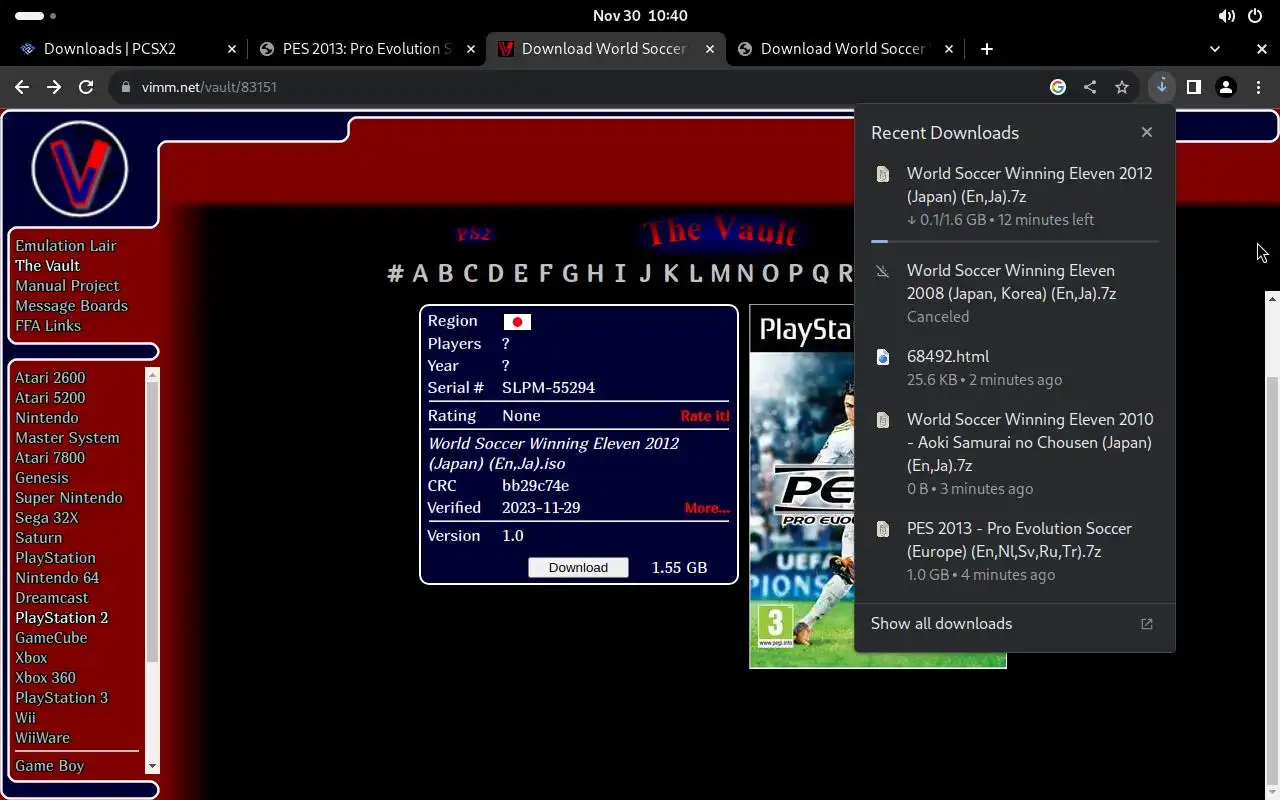1280x800 pixels.
Task: Open the clock showing Nov 30 10:40
Action: click(x=640, y=16)
